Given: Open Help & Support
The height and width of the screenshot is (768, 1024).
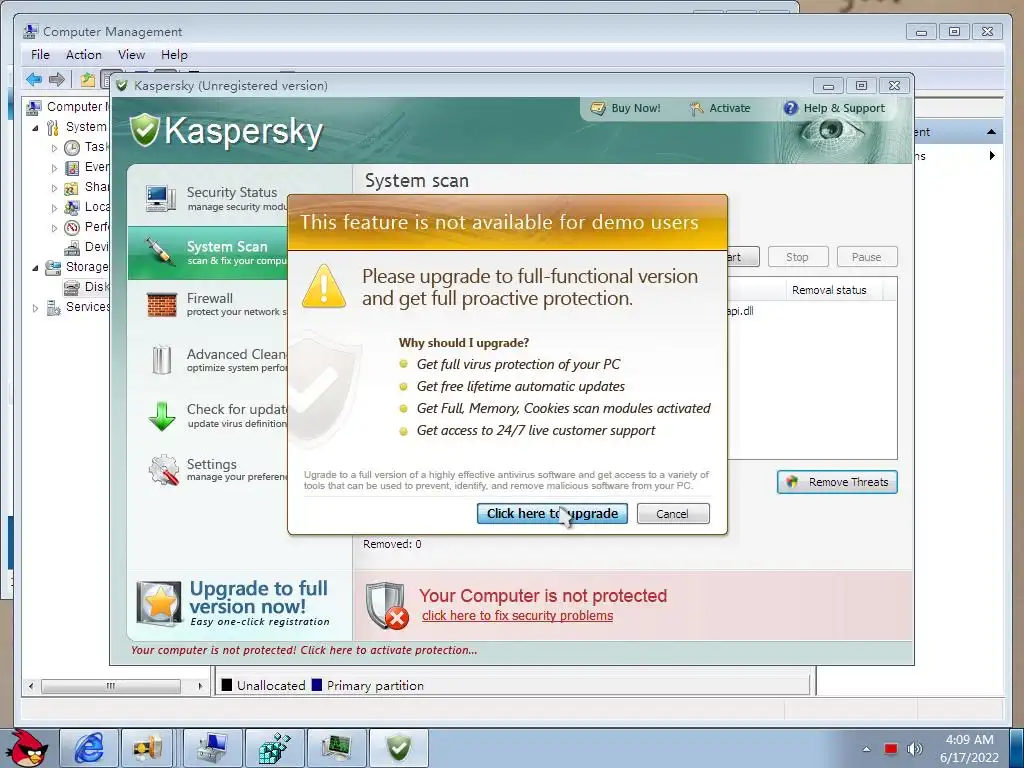Looking at the screenshot, I should point(834,108).
